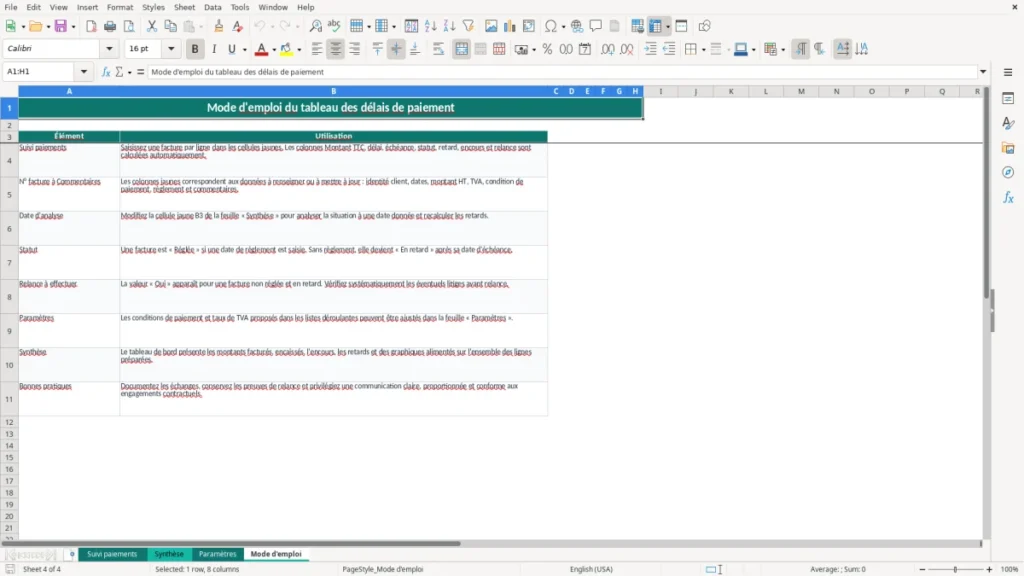The image size is (1024, 576).
Task: Run the spelling check icon
Action: 334,26
